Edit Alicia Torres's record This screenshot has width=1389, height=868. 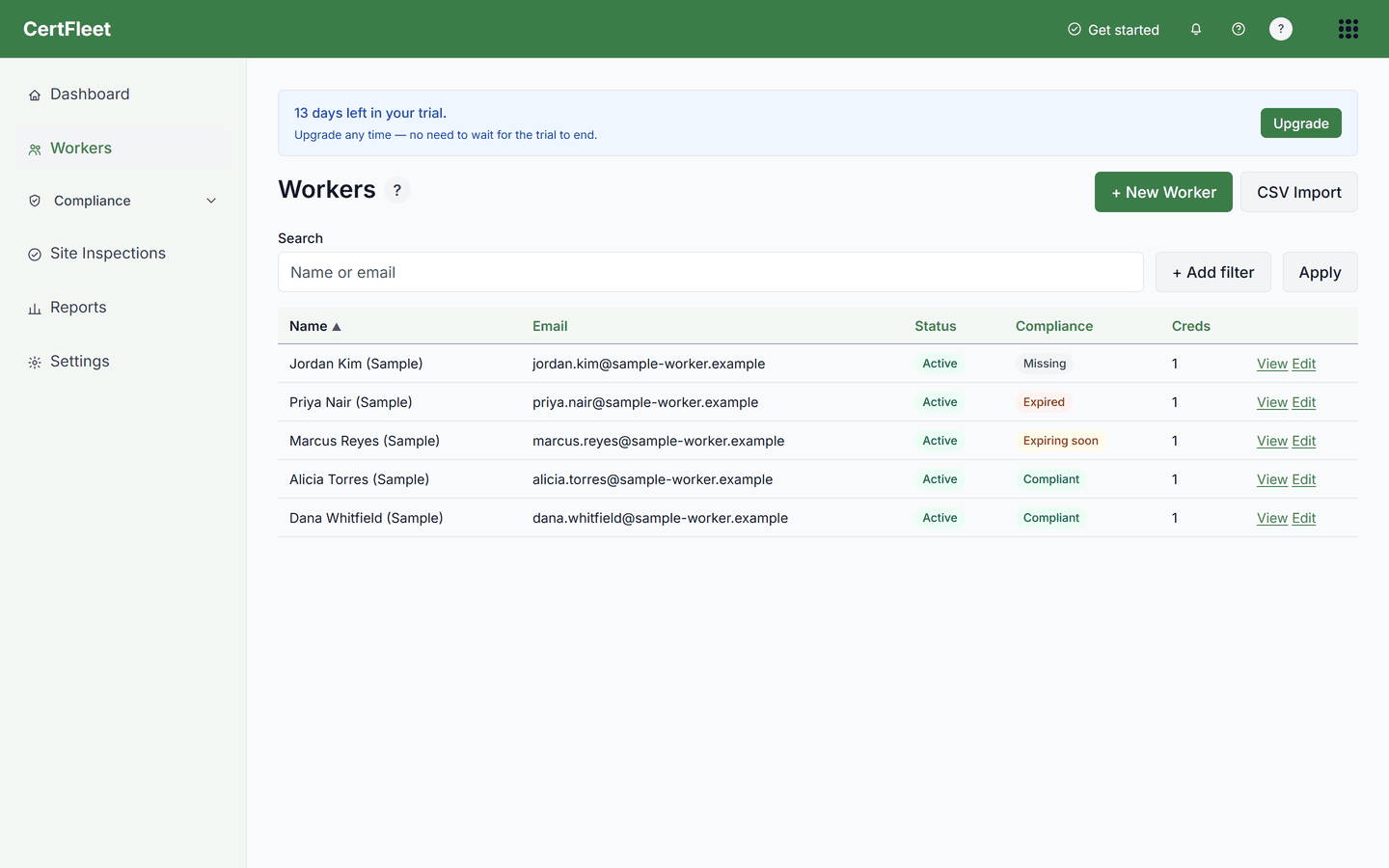tap(1304, 479)
